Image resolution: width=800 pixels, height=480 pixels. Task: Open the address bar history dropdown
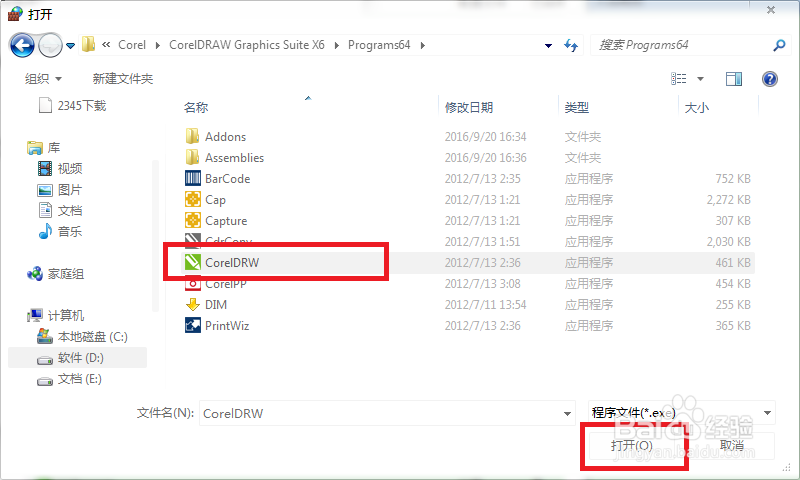(x=548, y=46)
